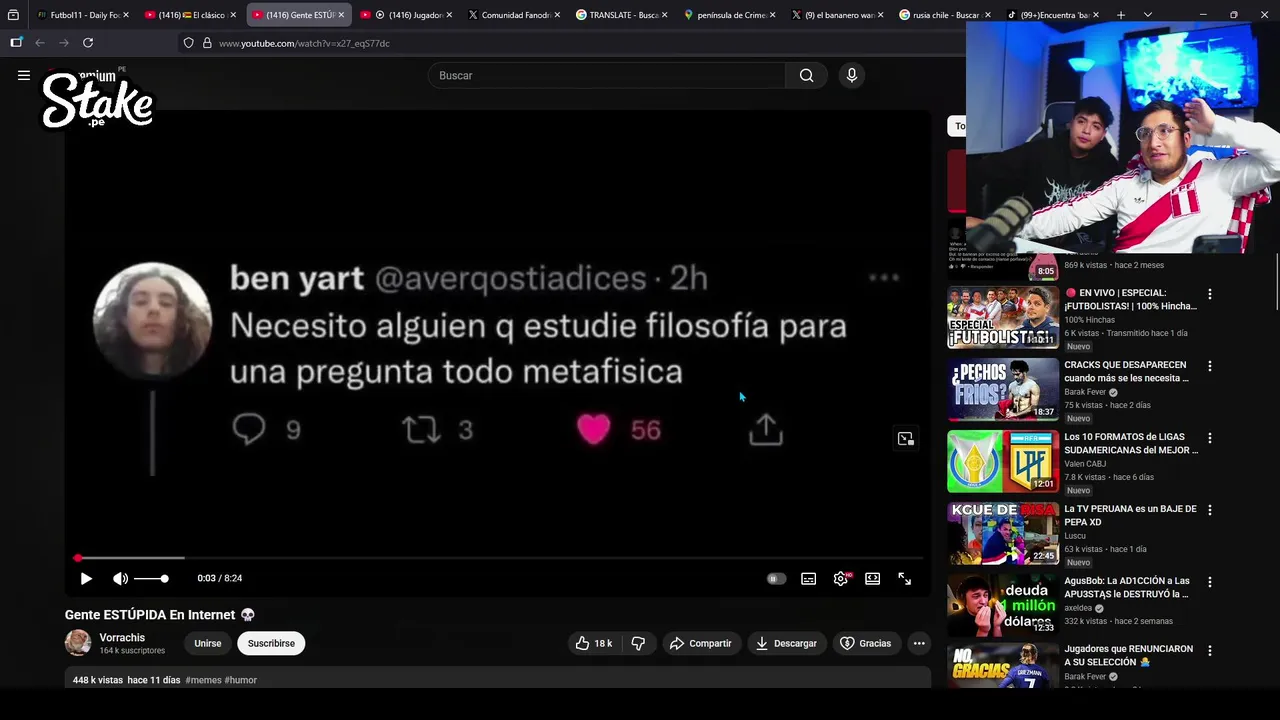Like the video with 18 k likes
This screenshot has width=1280, height=720.
pos(593,643)
